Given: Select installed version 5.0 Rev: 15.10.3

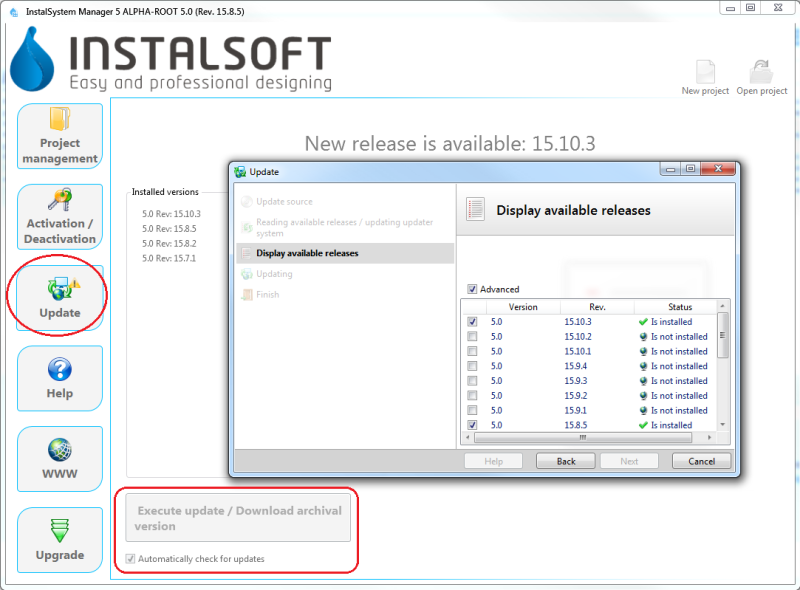Looking at the screenshot, I should [x=171, y=214].
